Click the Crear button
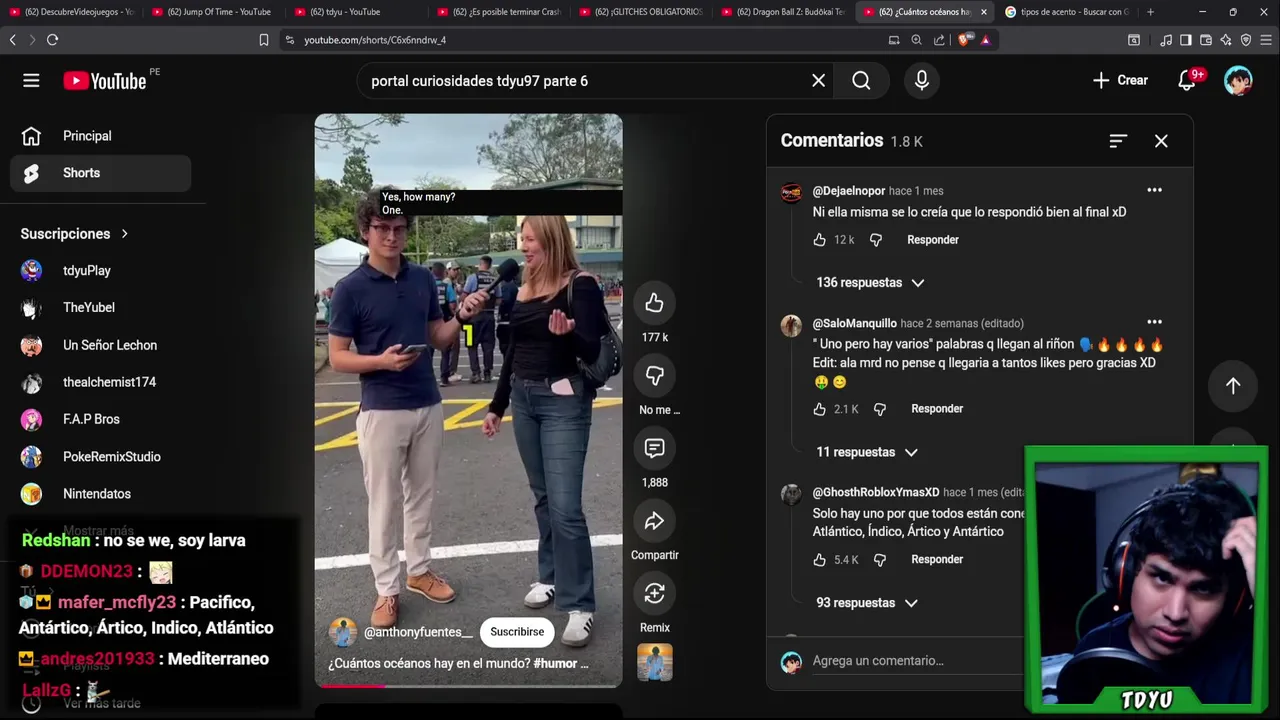Image resolution: width=1280 pixels, height=720 pixels. pos(1120,81)
